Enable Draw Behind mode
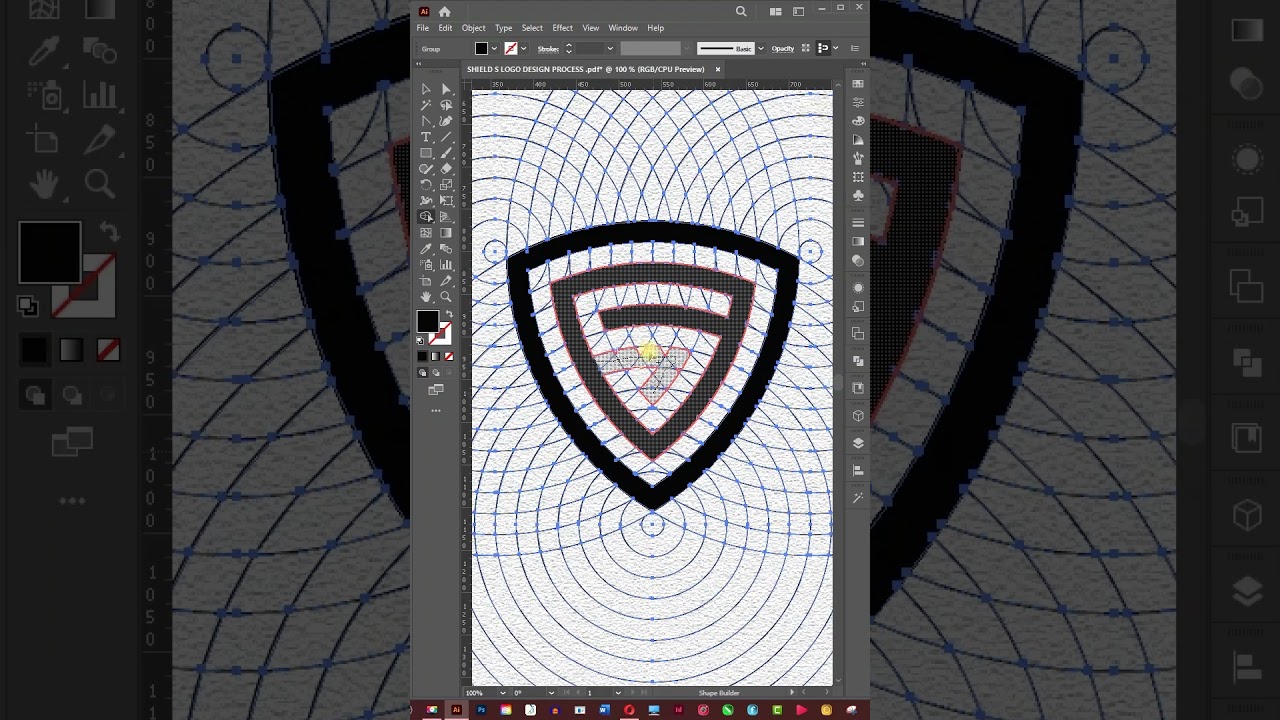The image size is (1280, 720). [x=435, y=372]
